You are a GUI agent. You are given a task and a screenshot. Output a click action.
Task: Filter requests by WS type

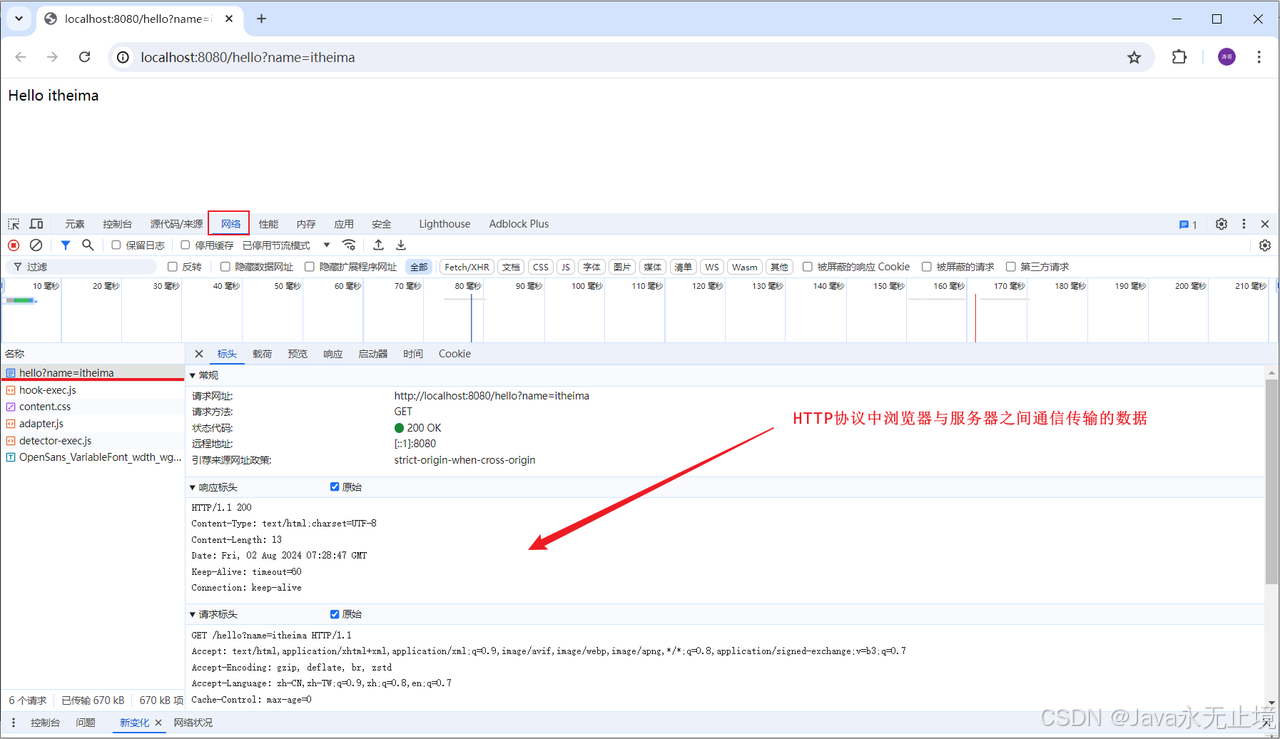click(x=711, y=267)
